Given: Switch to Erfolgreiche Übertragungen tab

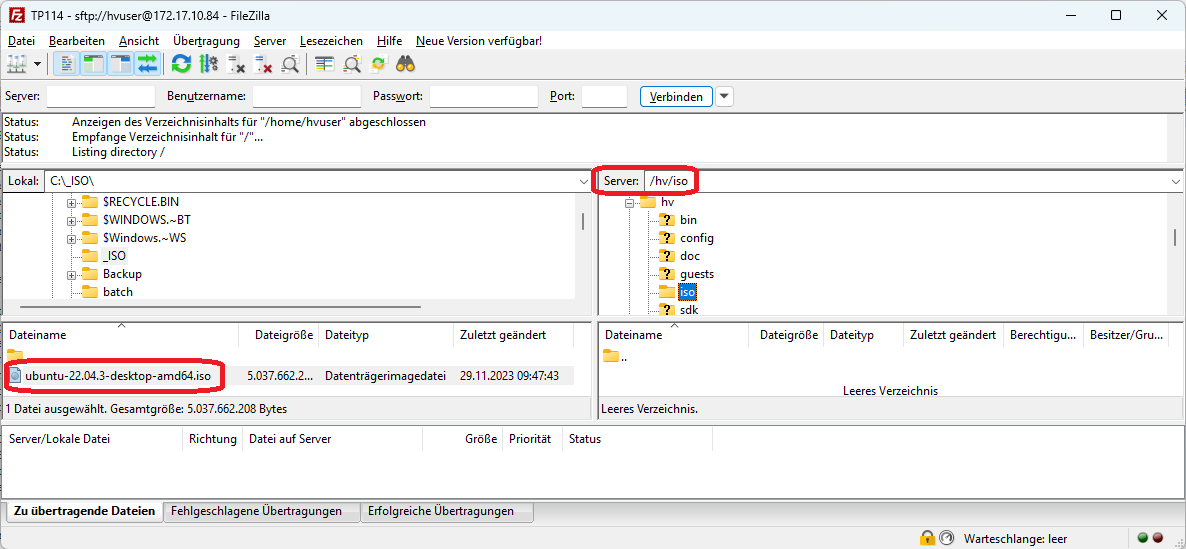Looking at the screenshot, I should click(447, 512).
